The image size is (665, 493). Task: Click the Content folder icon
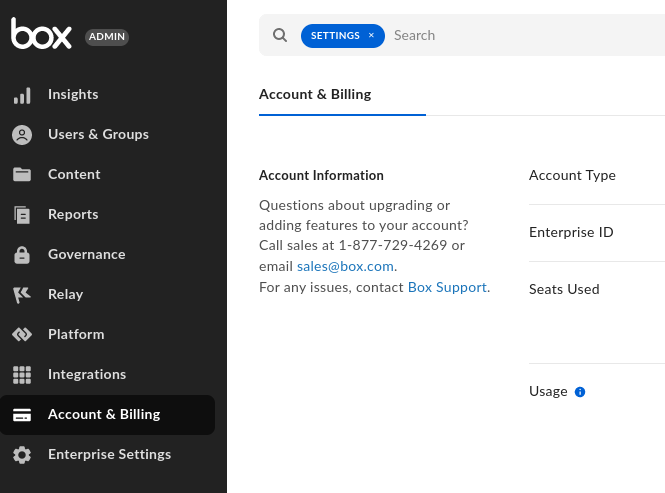coord(22,174)
